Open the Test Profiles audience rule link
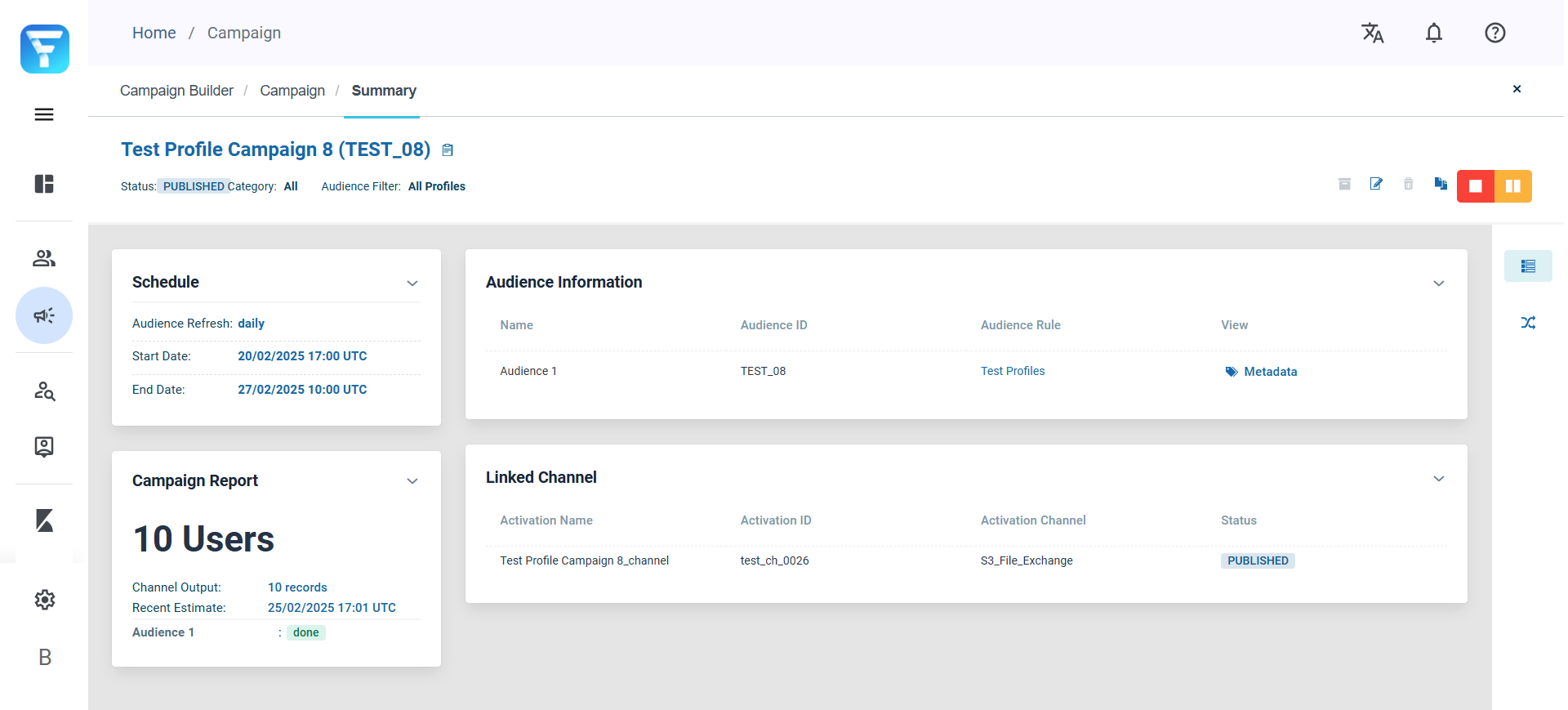Viewport: 1568px width, 710px height. pos(1013,371)
